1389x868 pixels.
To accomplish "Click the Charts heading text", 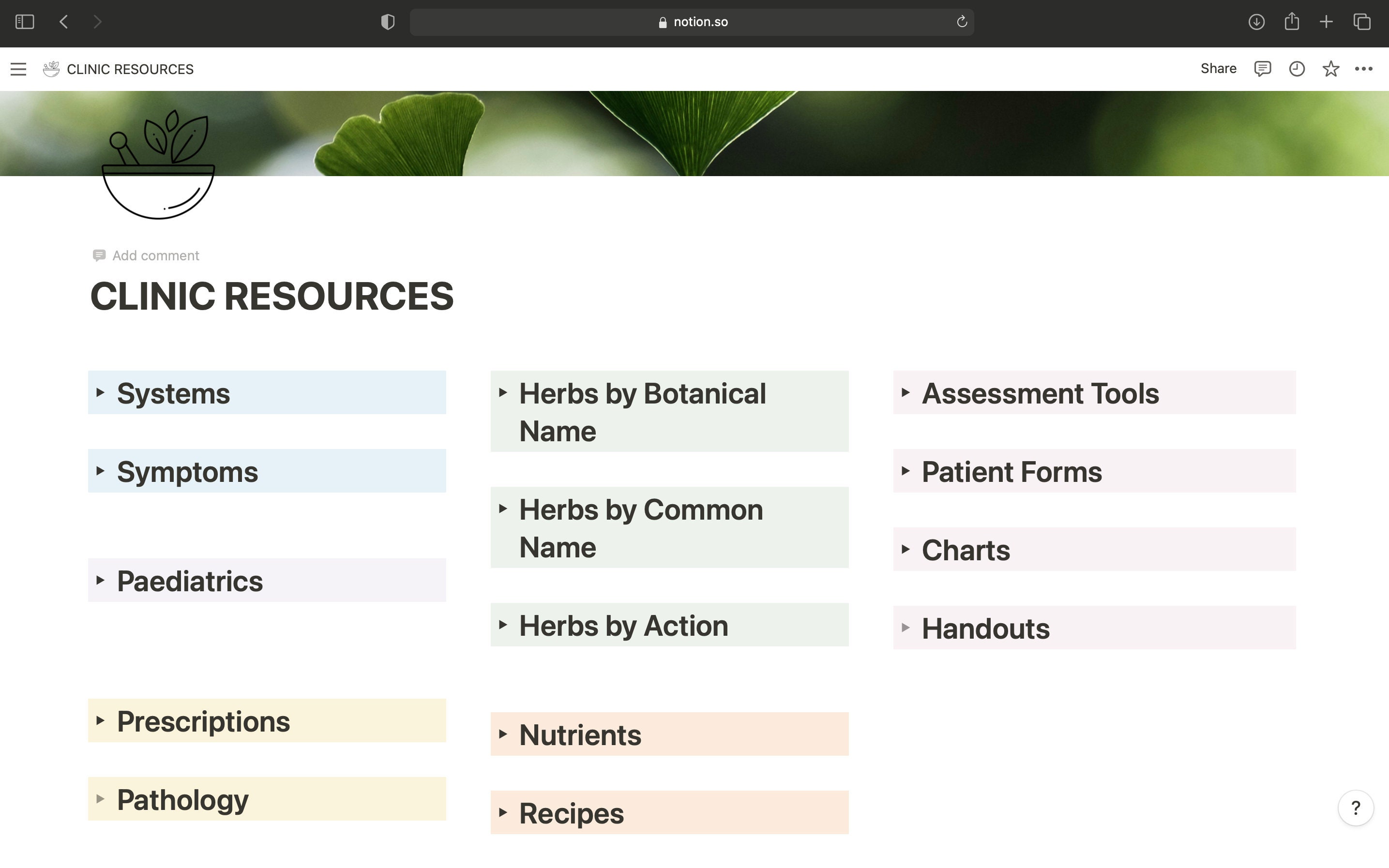I will tap(966, 551).
